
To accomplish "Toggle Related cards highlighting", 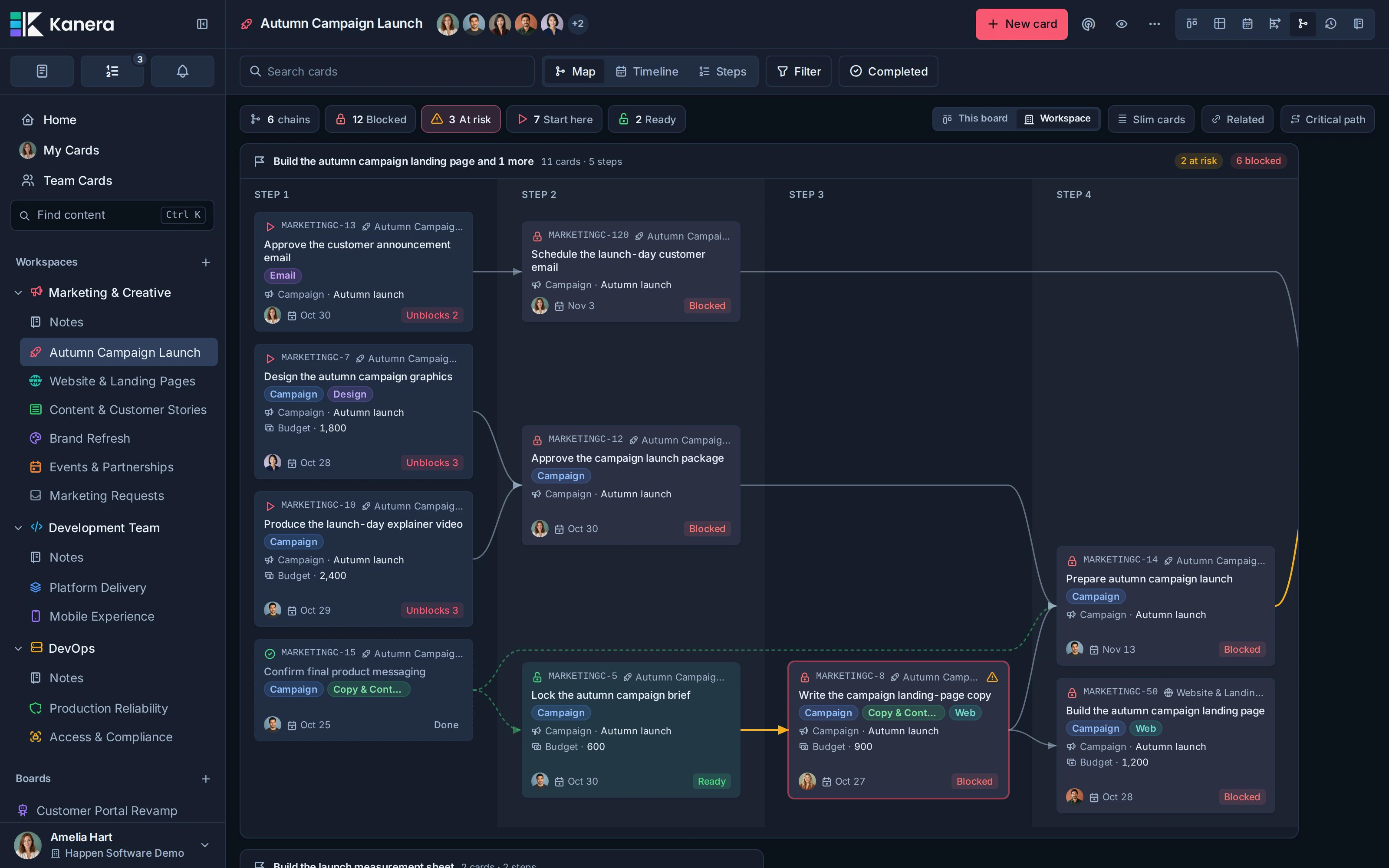I will click(x=1238, y=119).
